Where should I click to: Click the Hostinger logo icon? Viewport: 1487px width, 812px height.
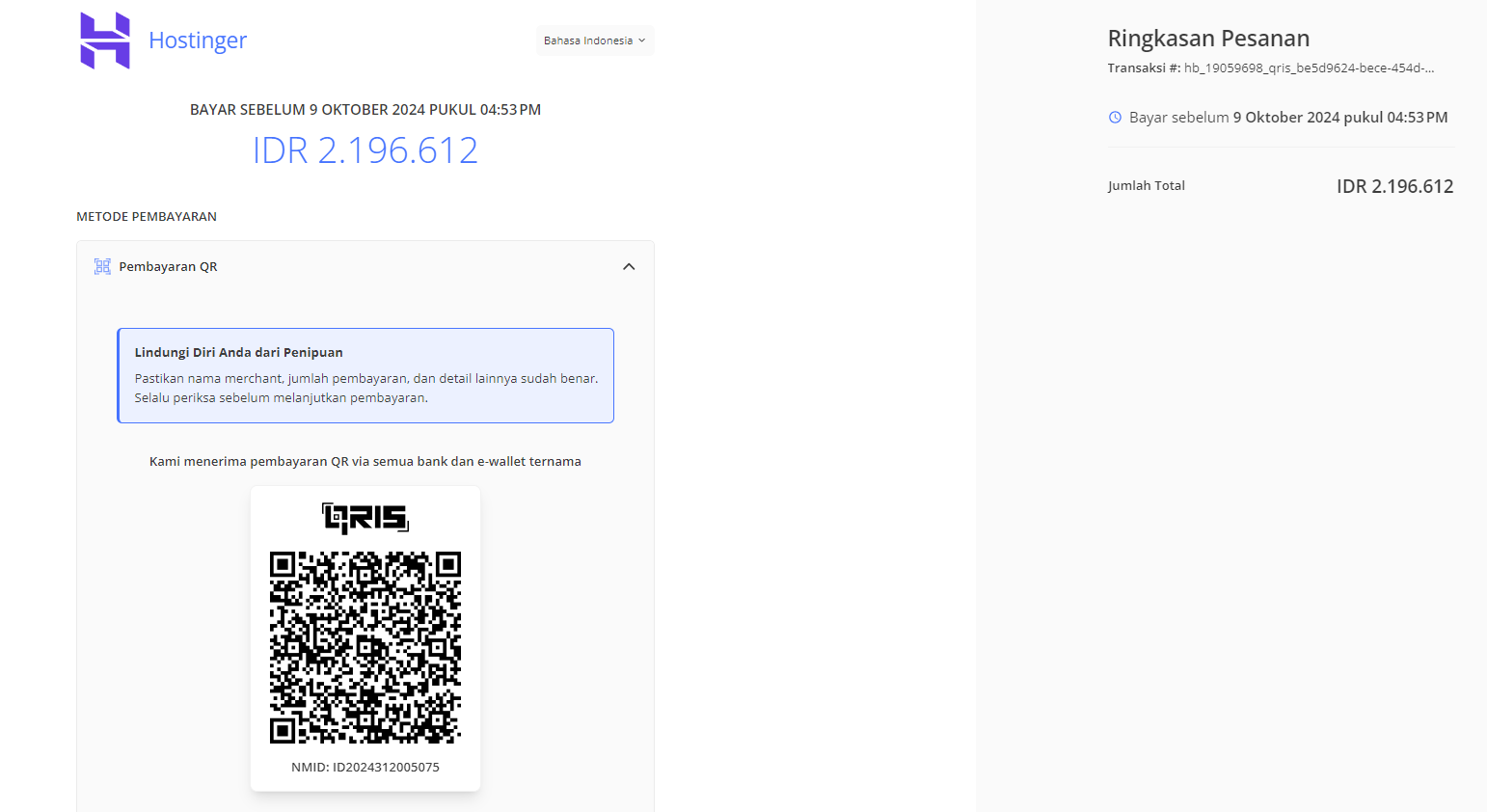105,41
